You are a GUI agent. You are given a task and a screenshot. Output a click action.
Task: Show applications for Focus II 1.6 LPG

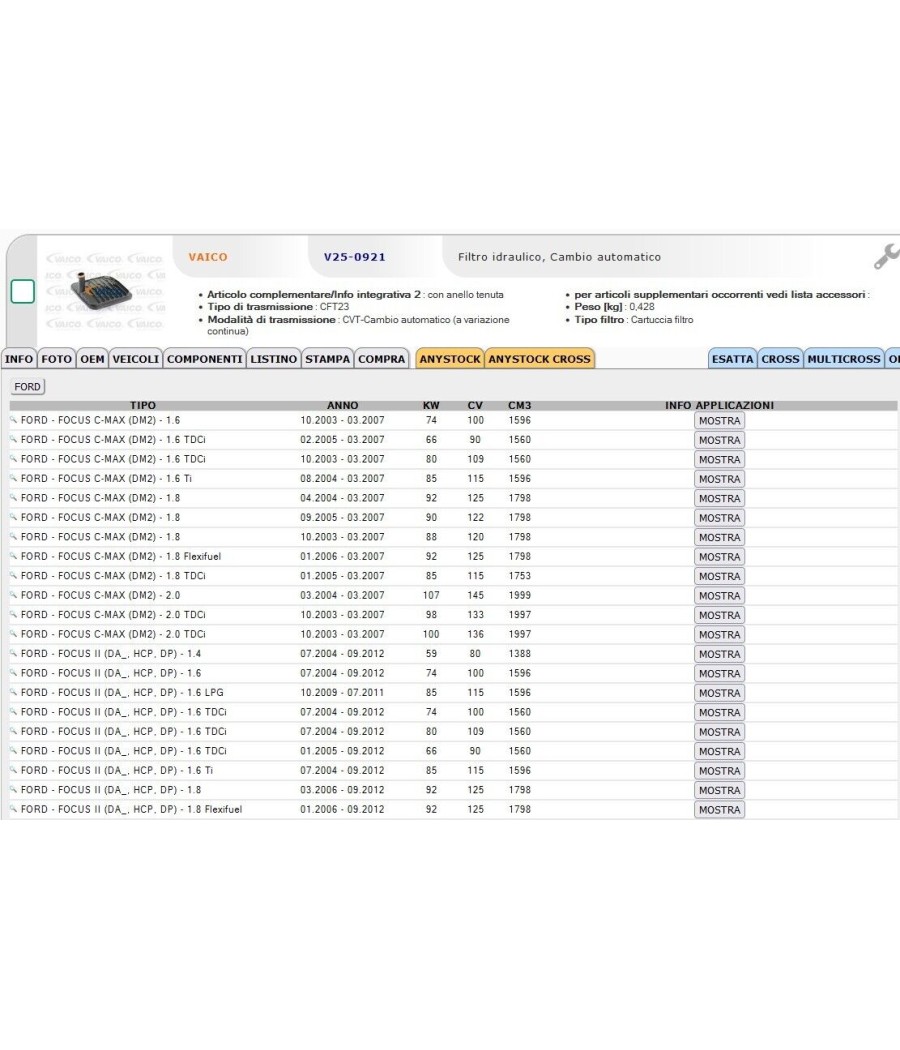(x=720, y=692)
